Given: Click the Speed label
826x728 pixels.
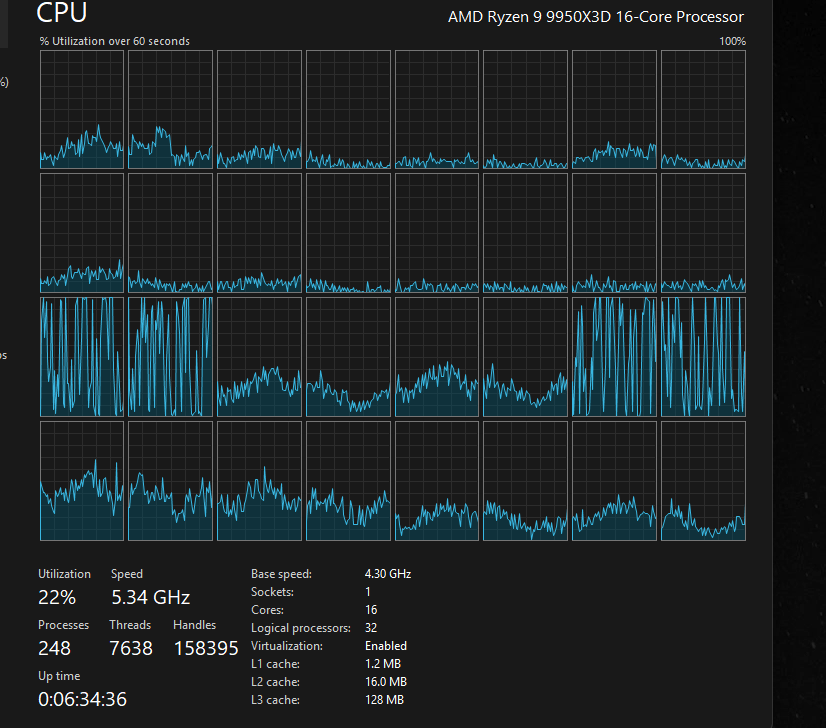Looking at the screenshot, I should [127, 574].
